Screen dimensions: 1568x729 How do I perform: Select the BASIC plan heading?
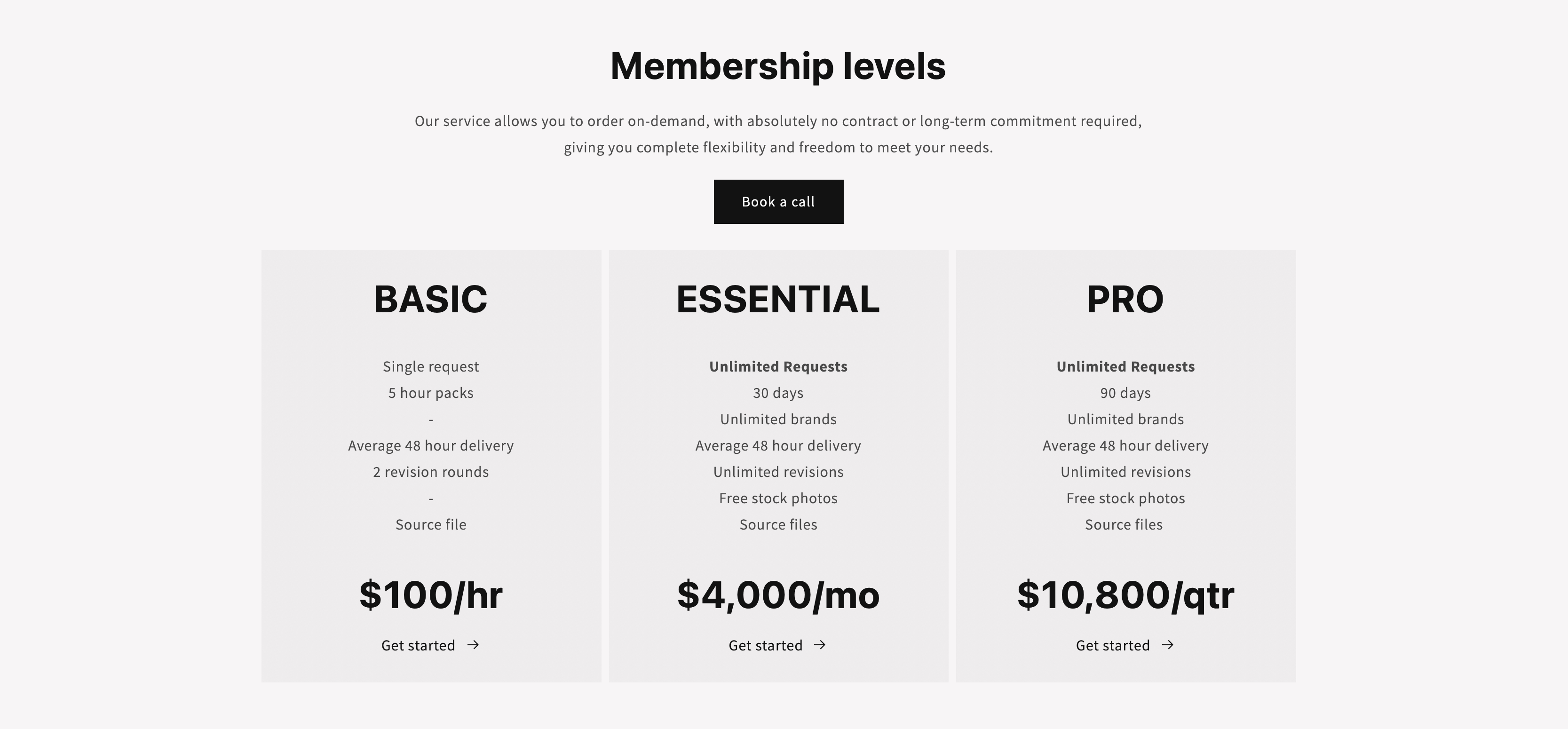click(431, 299)
